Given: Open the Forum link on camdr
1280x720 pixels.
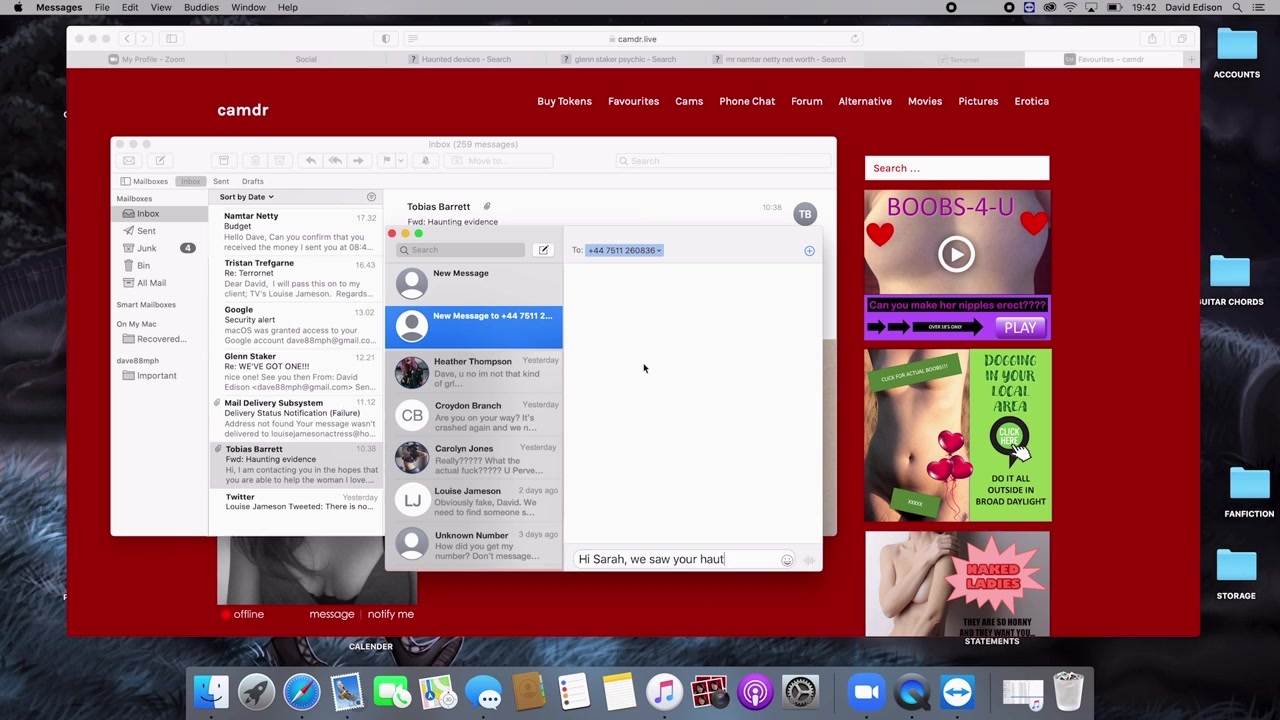Looking at the screenshot, I should [806, 101].
